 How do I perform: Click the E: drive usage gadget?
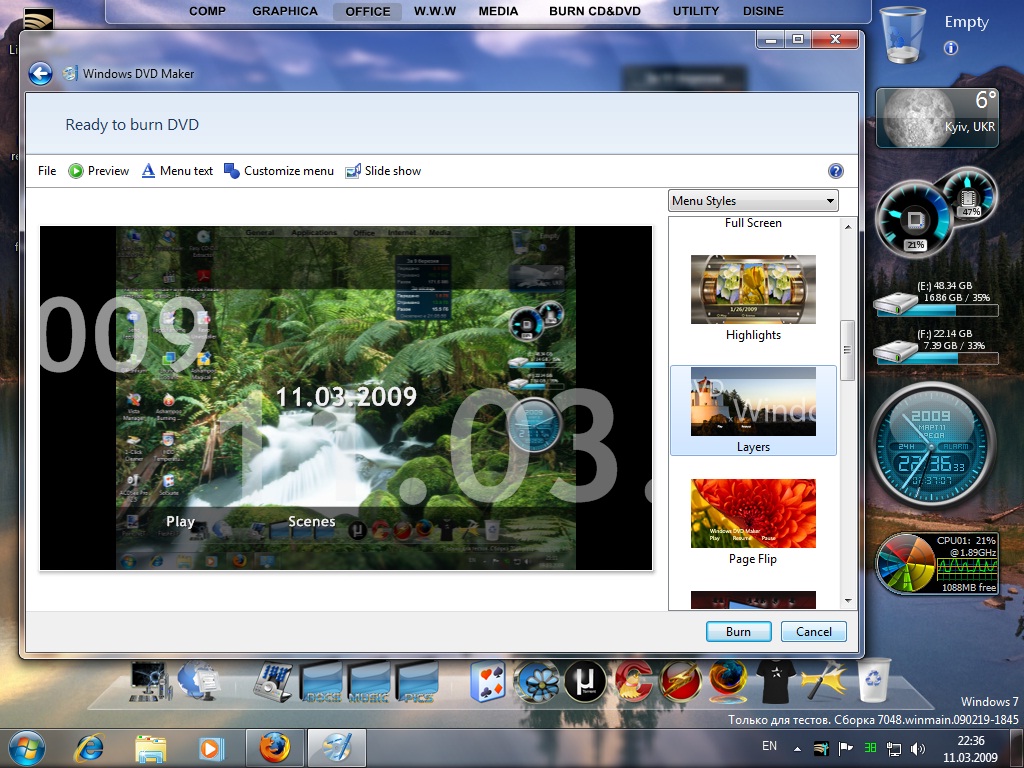point(936,298)
